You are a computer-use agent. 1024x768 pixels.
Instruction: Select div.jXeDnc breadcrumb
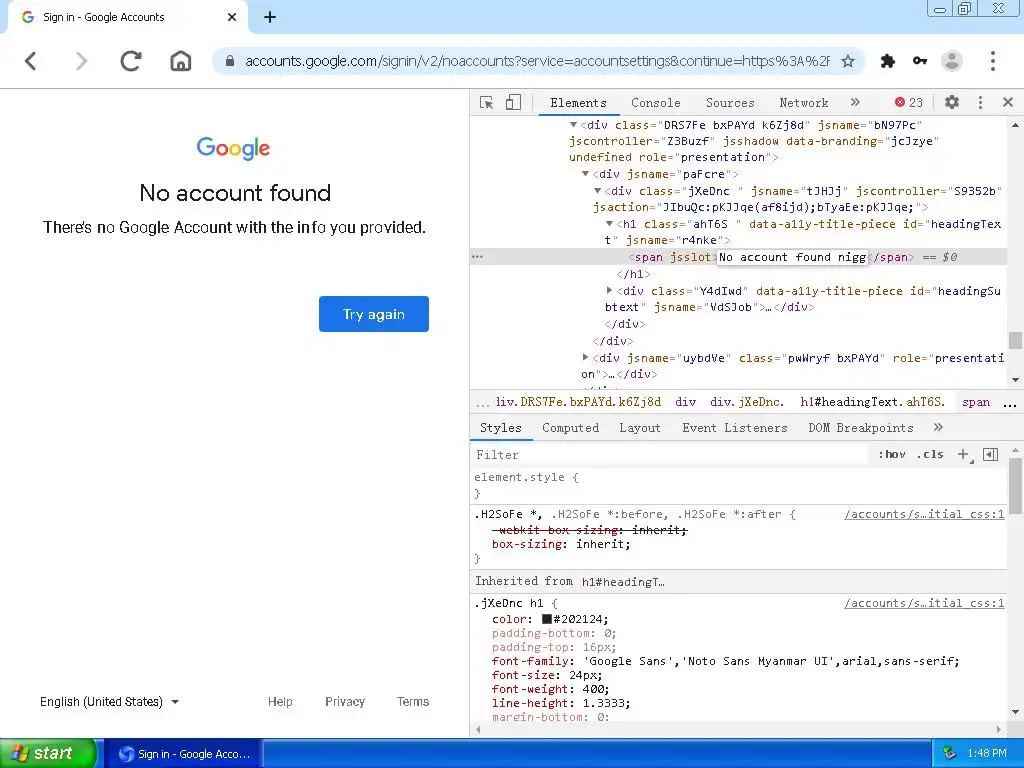747,402
